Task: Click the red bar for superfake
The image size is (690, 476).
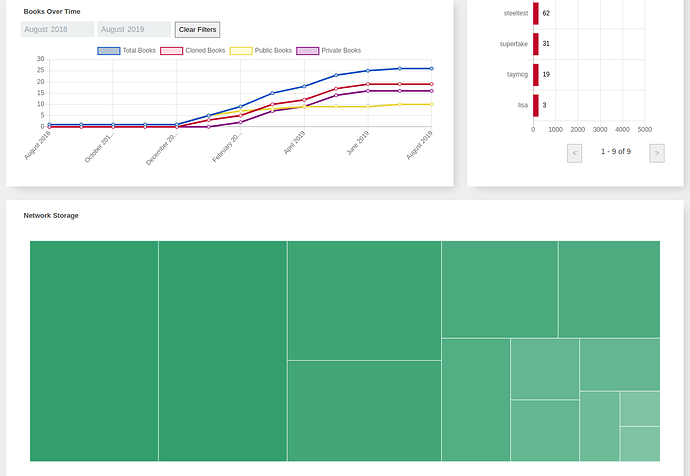Action: coord(536,44)
